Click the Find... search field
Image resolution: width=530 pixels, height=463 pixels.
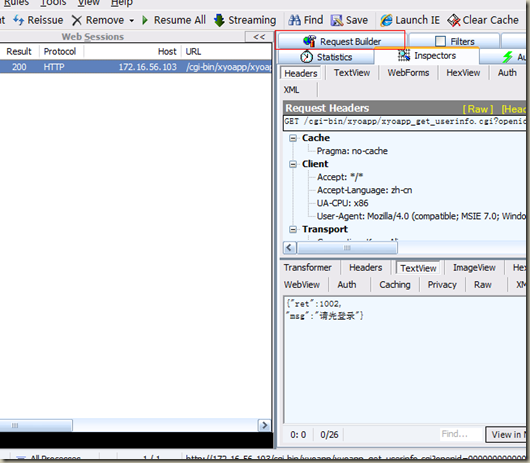[x=461, y=434]
